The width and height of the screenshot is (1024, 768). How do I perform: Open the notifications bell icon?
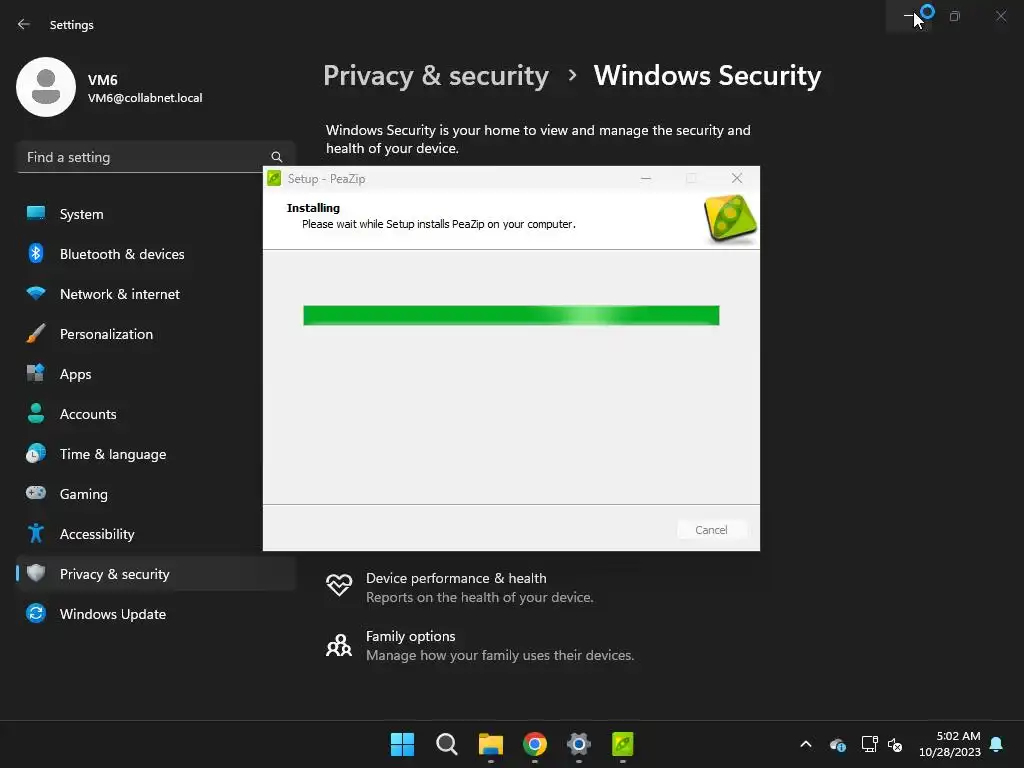click(x=996, y=744)
